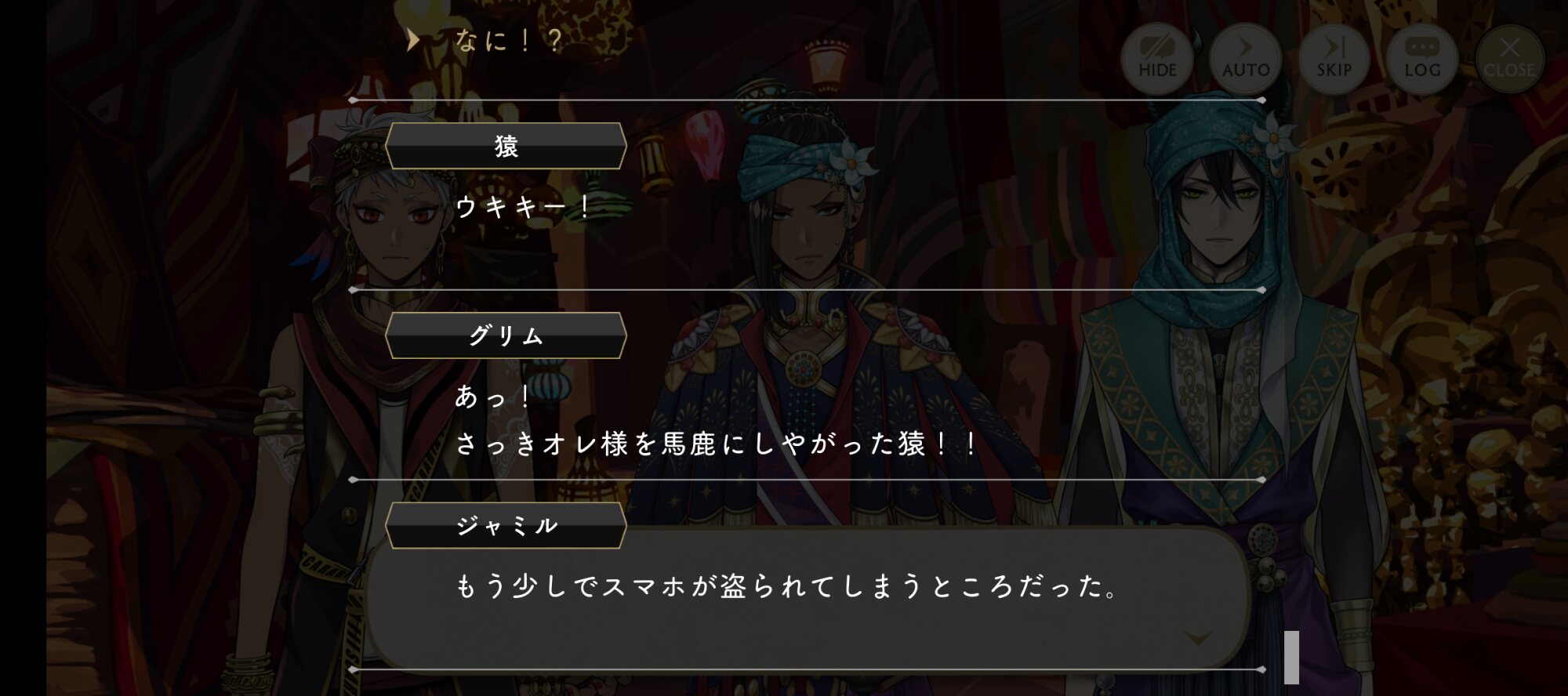
Task: Click the ジャミル speaker name plate
Action: pyautogui.click(x=506, y=525)
